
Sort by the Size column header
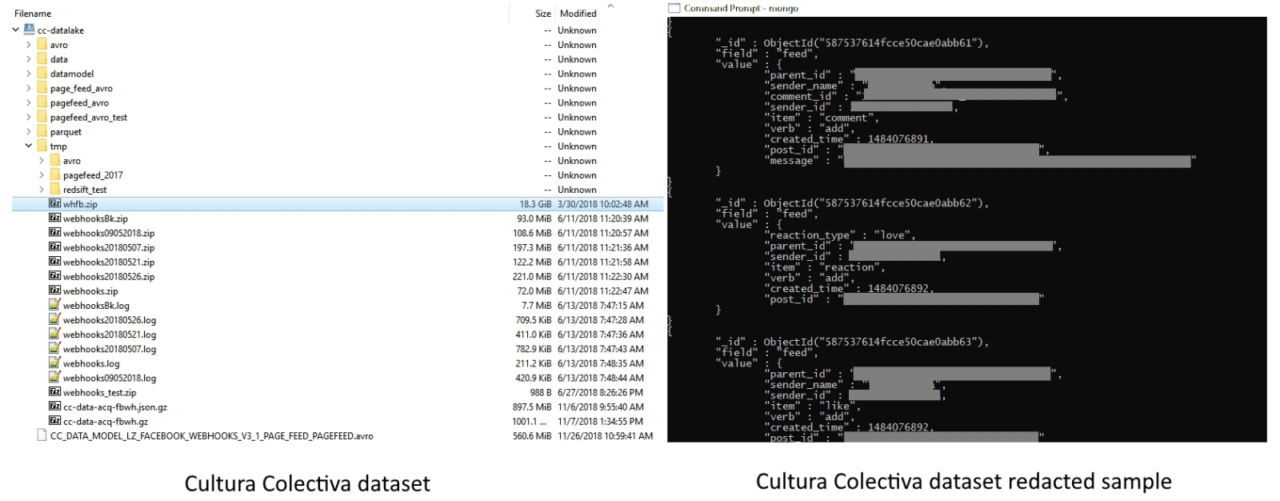click(543, 13)
